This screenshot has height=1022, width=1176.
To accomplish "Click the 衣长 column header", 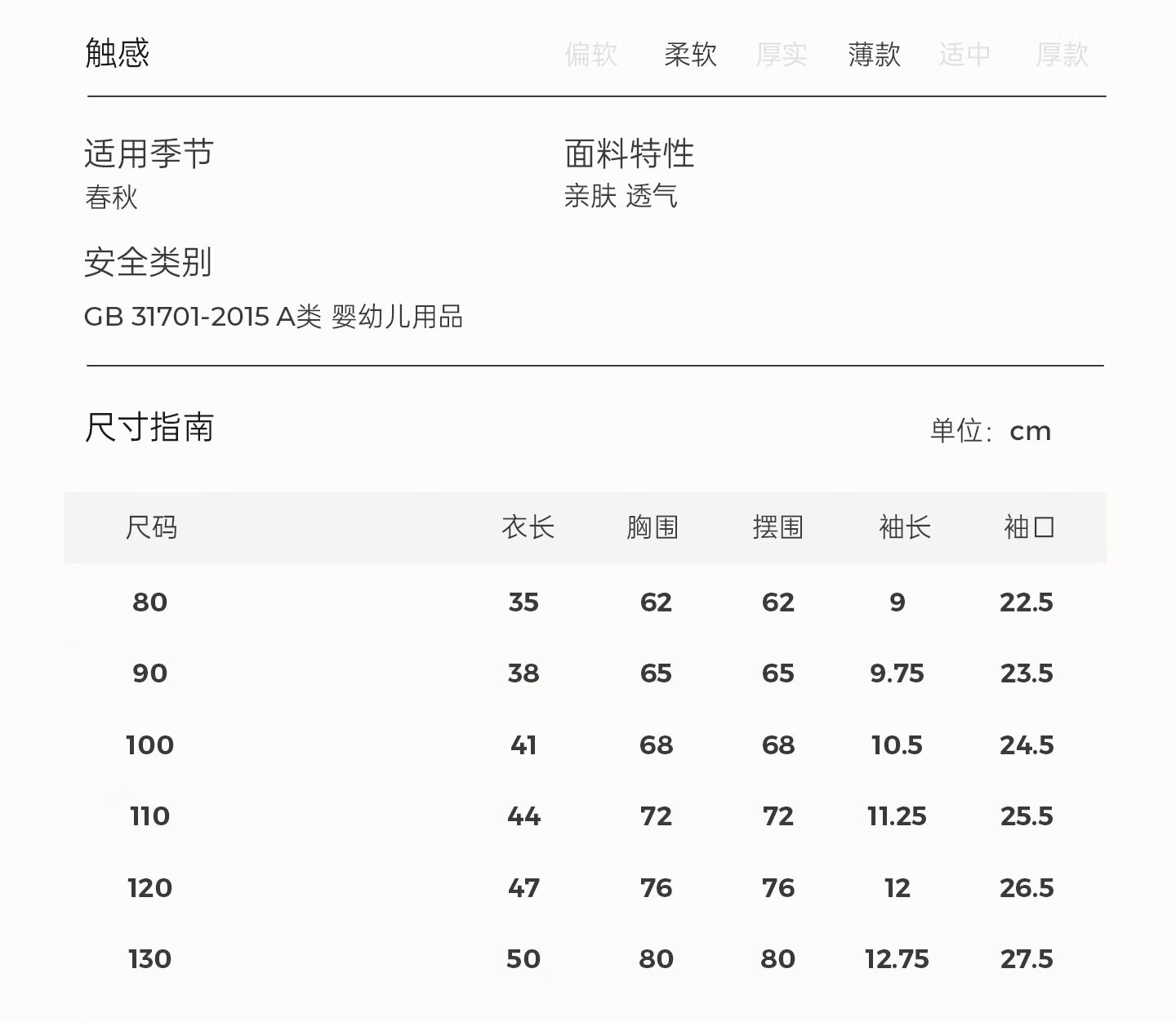I will tap(528, 527).
